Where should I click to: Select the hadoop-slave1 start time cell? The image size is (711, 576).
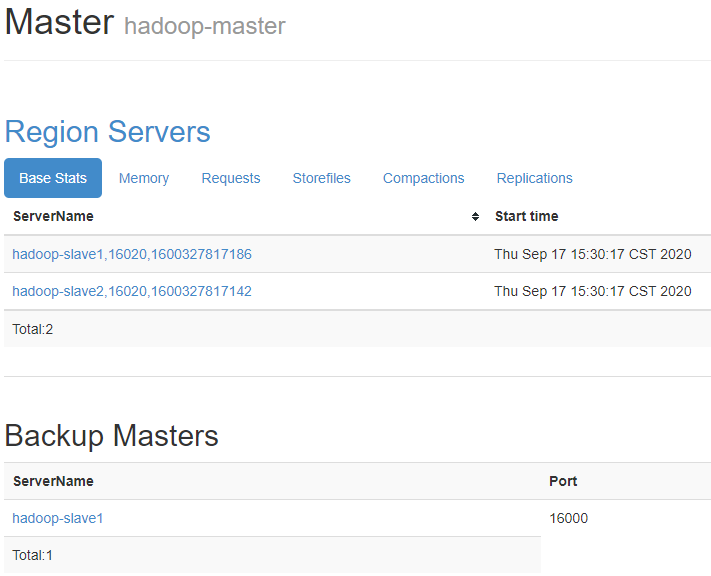click(593, 254)
